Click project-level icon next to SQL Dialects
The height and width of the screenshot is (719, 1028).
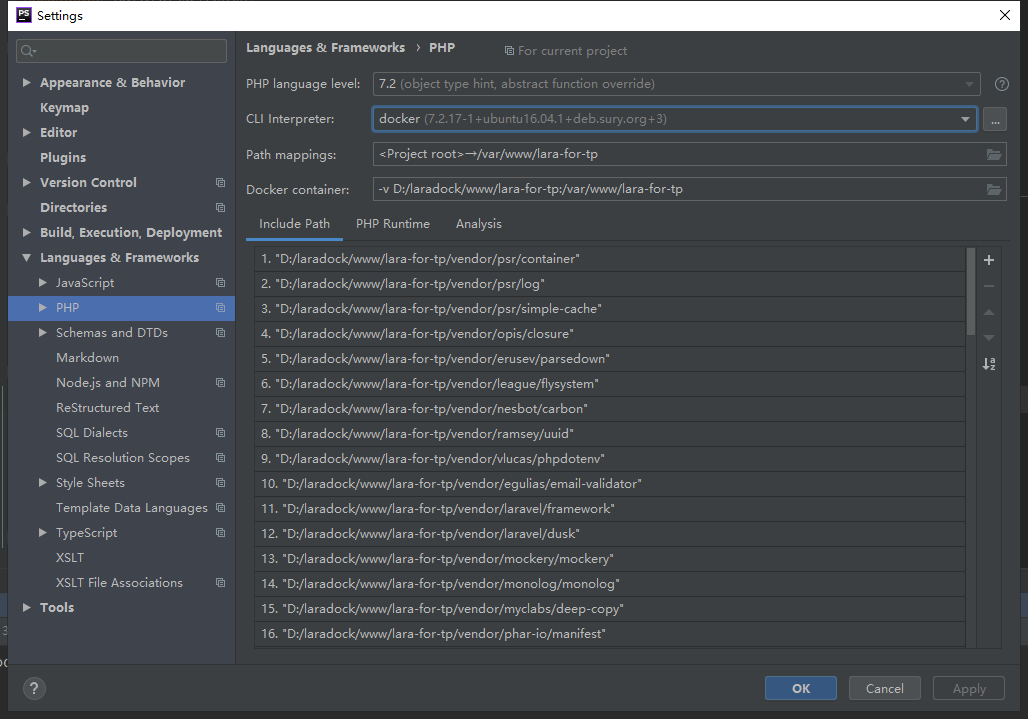coord(220,433)
